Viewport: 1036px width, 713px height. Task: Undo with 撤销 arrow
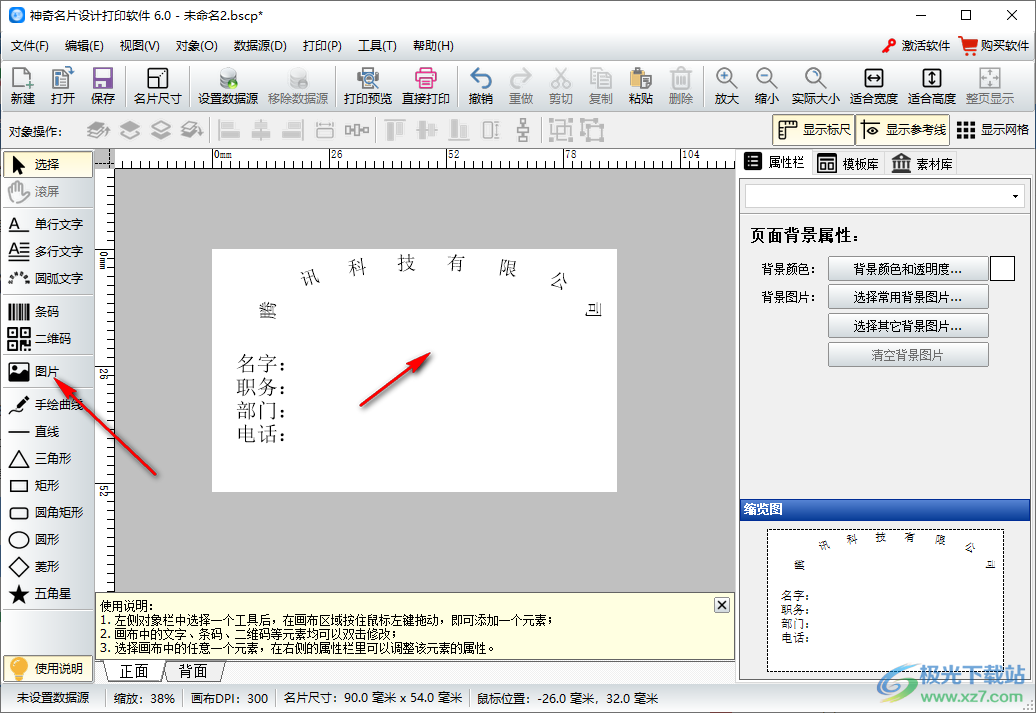(480, 86)
